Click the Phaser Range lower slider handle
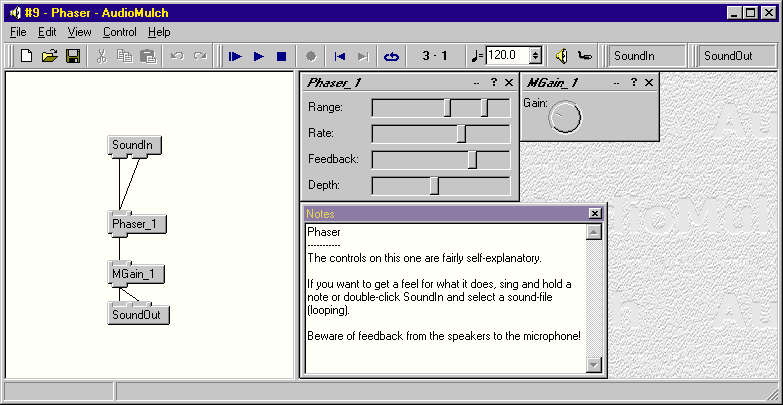783x405 pixels. (448, 107)
